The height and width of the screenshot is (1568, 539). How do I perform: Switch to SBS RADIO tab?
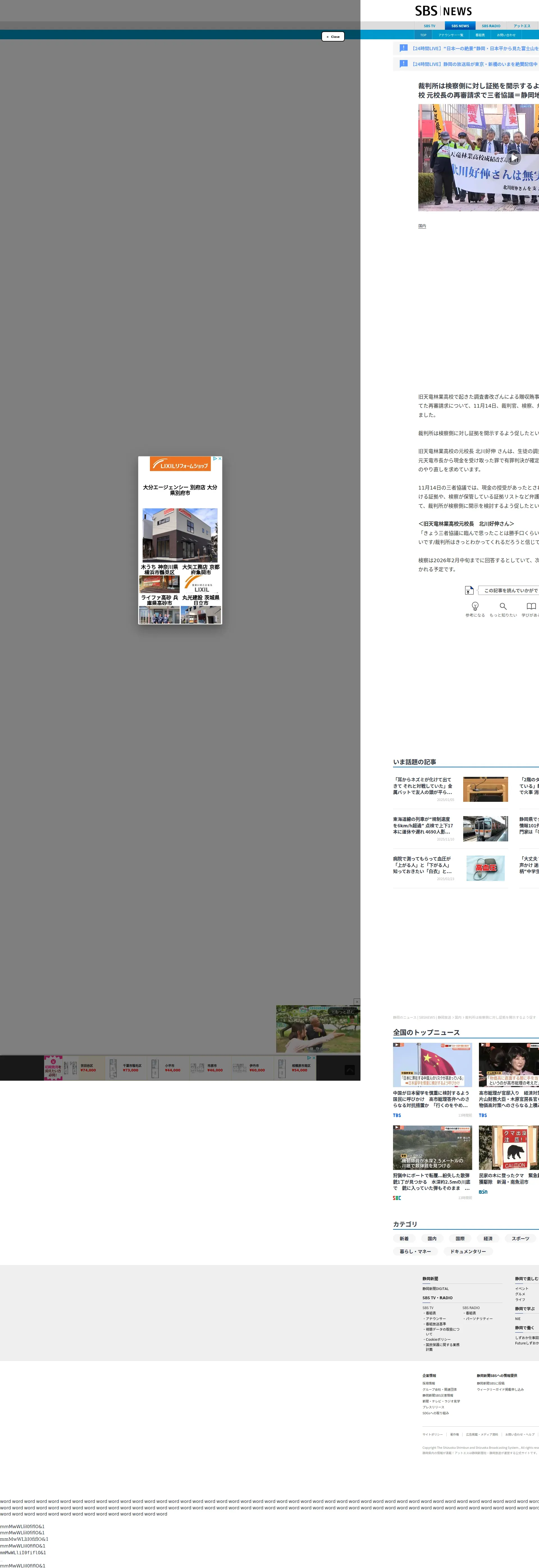tap(491, 26)
